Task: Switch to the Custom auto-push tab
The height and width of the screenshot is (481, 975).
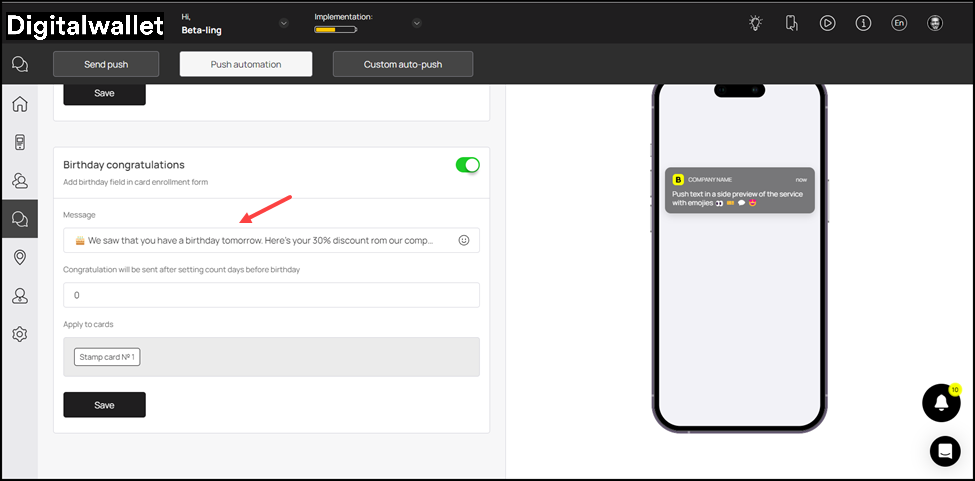Action: click(402, 64)
